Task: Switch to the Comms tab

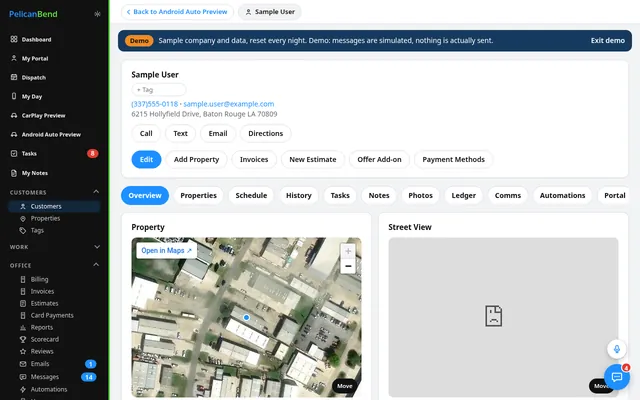Action: click(x=508, y=196)
